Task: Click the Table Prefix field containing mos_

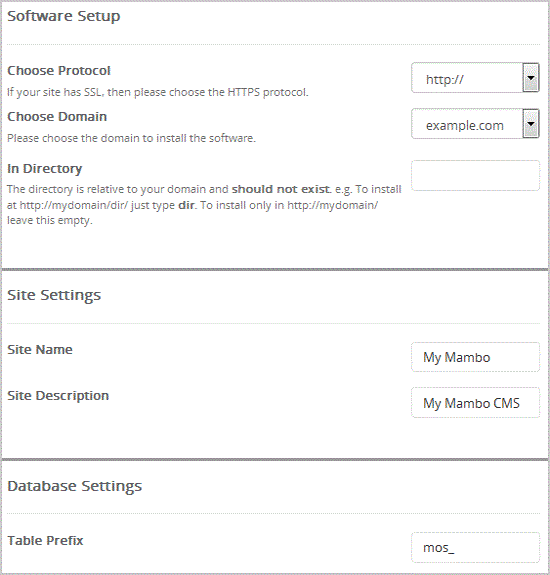Action: click(475, 547)
